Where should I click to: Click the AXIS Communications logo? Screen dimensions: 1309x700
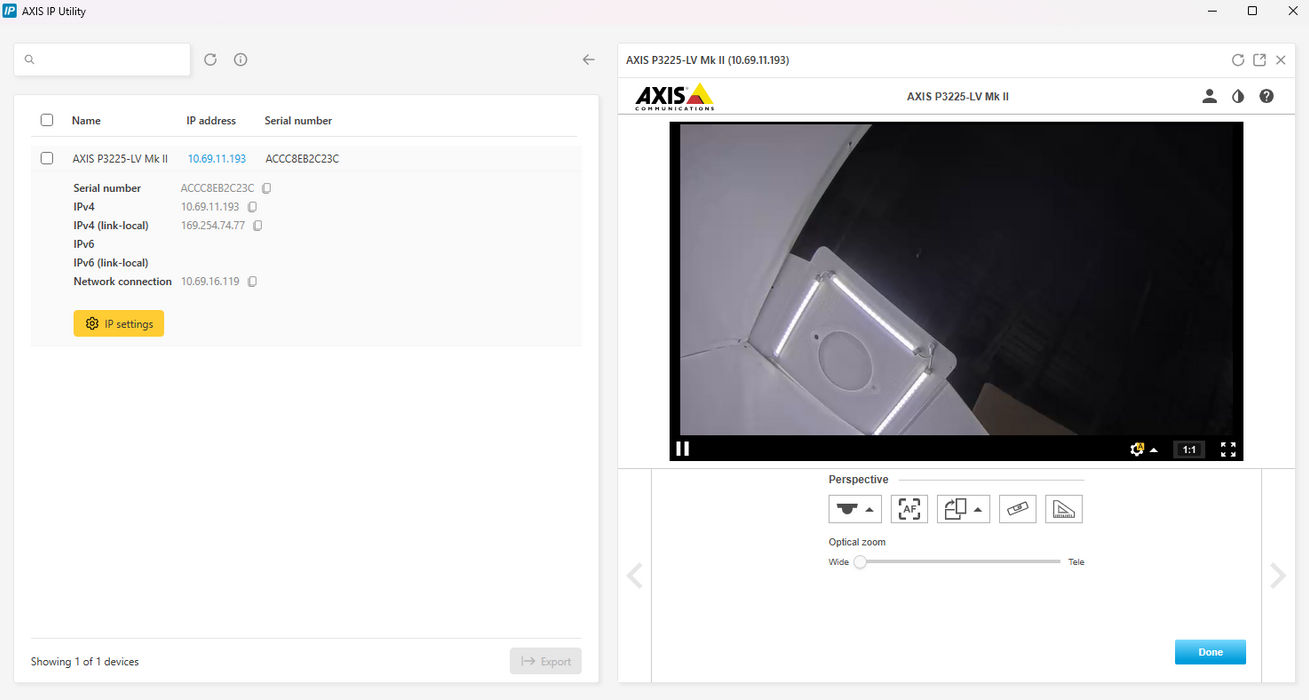tap(675, 97)
